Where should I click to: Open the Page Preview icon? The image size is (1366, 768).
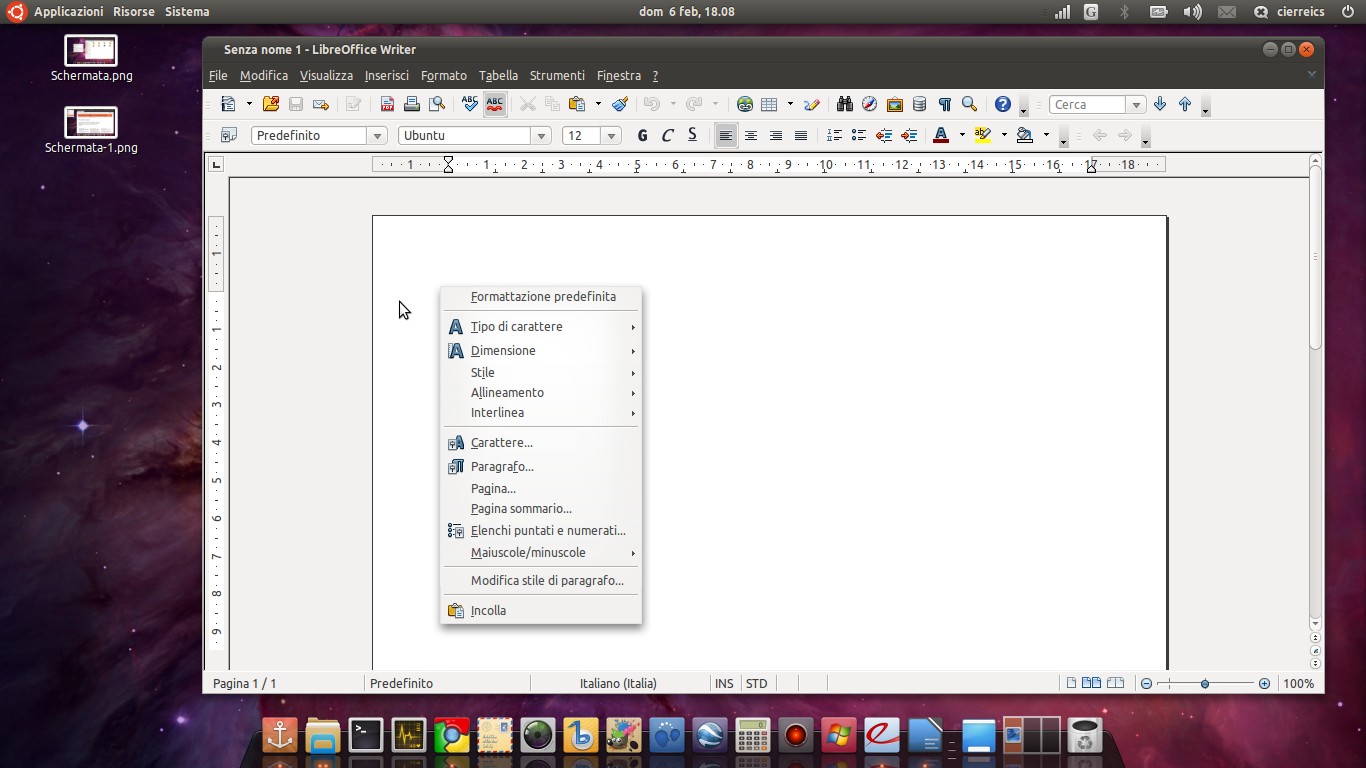(437, 104)
